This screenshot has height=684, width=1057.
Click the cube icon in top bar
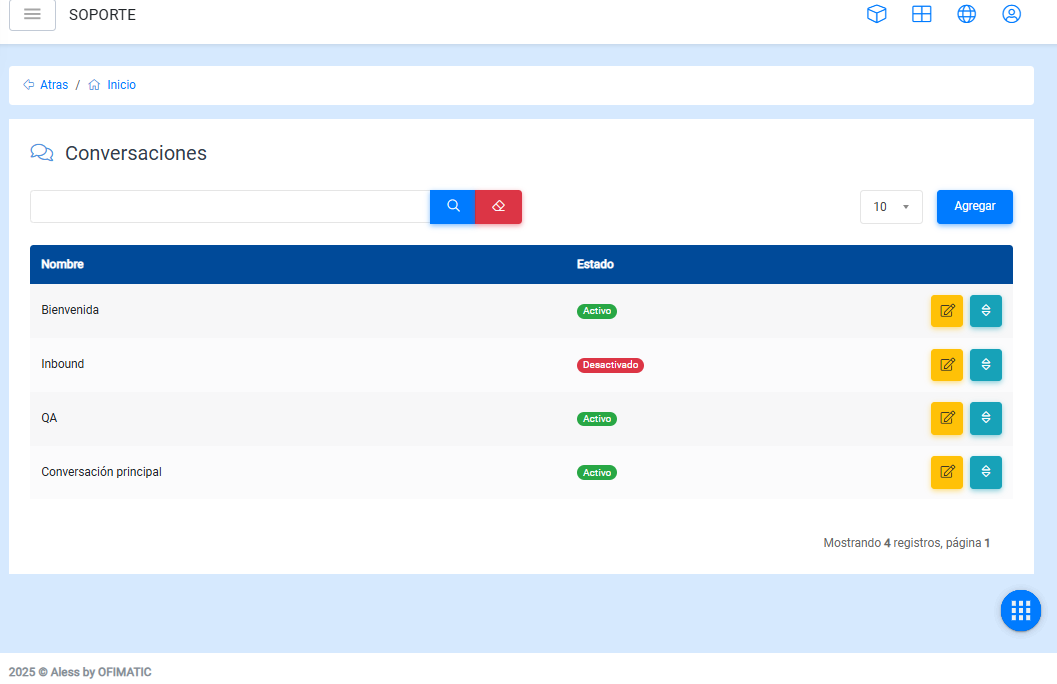(876, 15)
